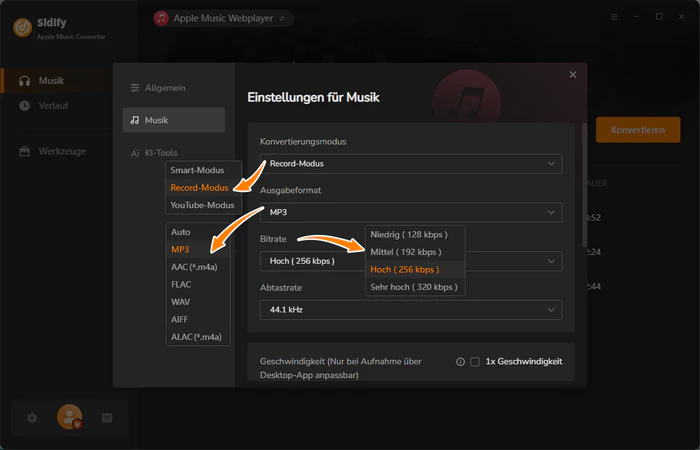Viewport: 700px width, 450px height.
Task: Click the Verlauf entry label
Action: (x=54, y=106)
